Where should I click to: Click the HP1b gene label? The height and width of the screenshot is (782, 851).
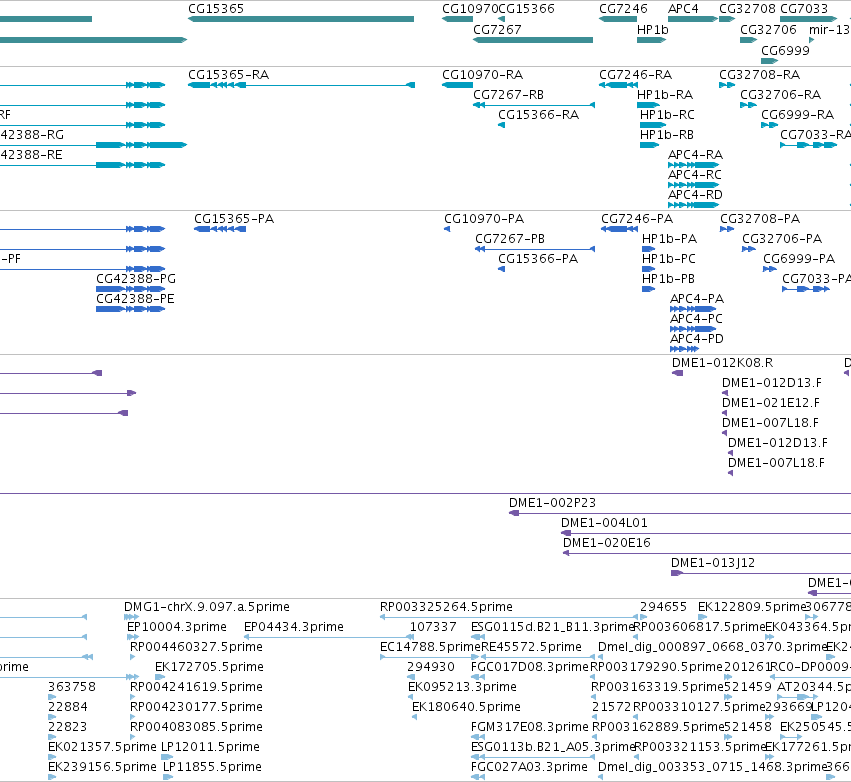click(652, 29)
